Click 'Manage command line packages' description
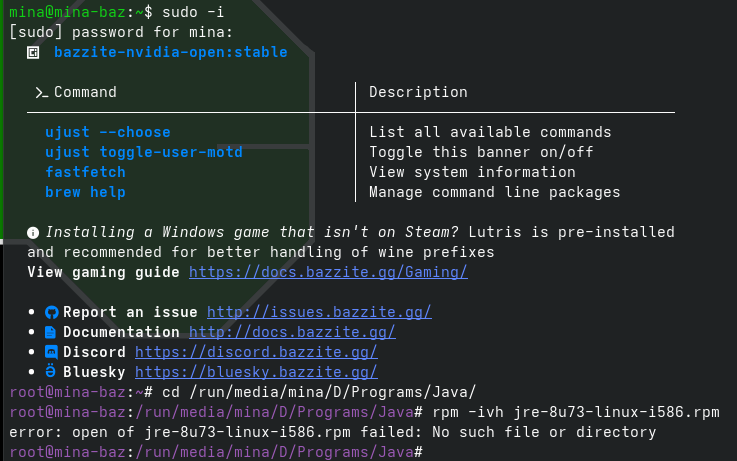 pyautogui.click(x=494, y=192)
